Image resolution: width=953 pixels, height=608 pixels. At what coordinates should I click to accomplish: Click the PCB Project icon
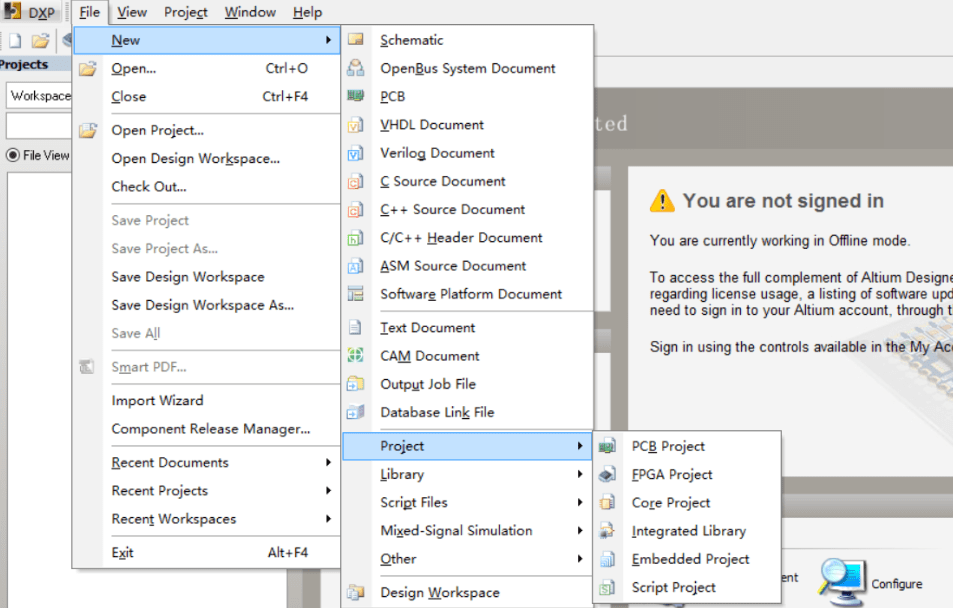609,446
